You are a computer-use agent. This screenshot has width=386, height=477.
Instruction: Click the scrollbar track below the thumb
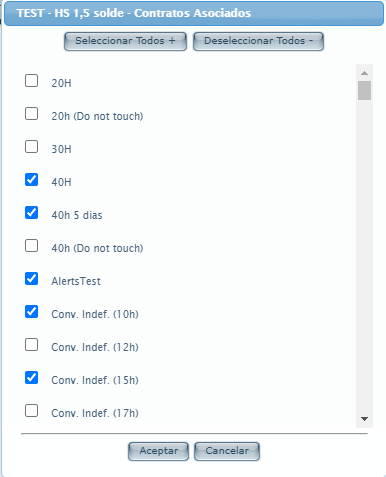[x=364, y=257]
